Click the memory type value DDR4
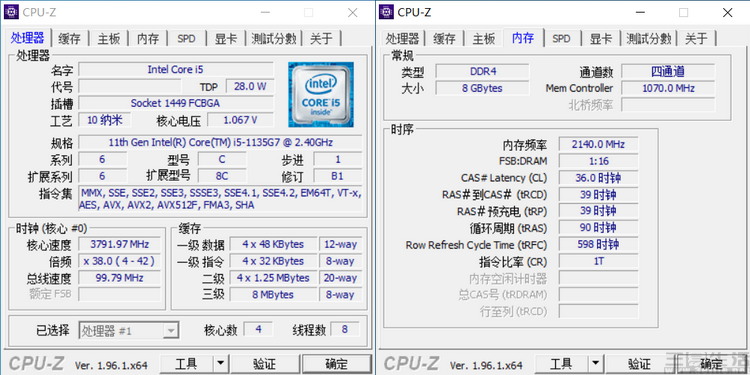Viewport: 750px width, 375px height. coord(483,72)
